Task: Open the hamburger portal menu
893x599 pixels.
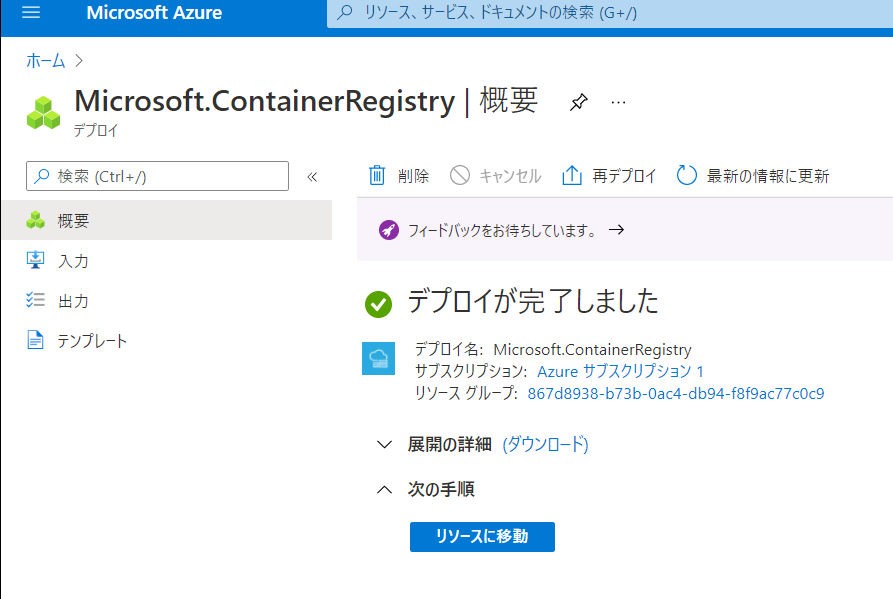Action: pos(31,12)
